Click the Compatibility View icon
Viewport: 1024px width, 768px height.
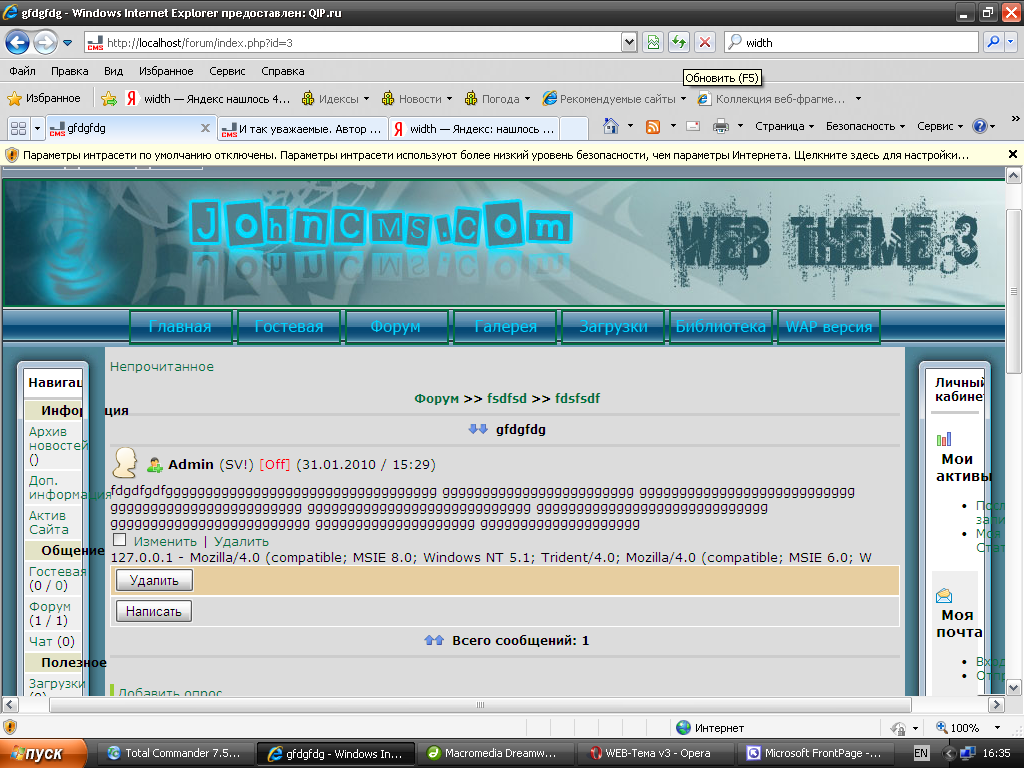pyautogui.click(x=653, y=43)
